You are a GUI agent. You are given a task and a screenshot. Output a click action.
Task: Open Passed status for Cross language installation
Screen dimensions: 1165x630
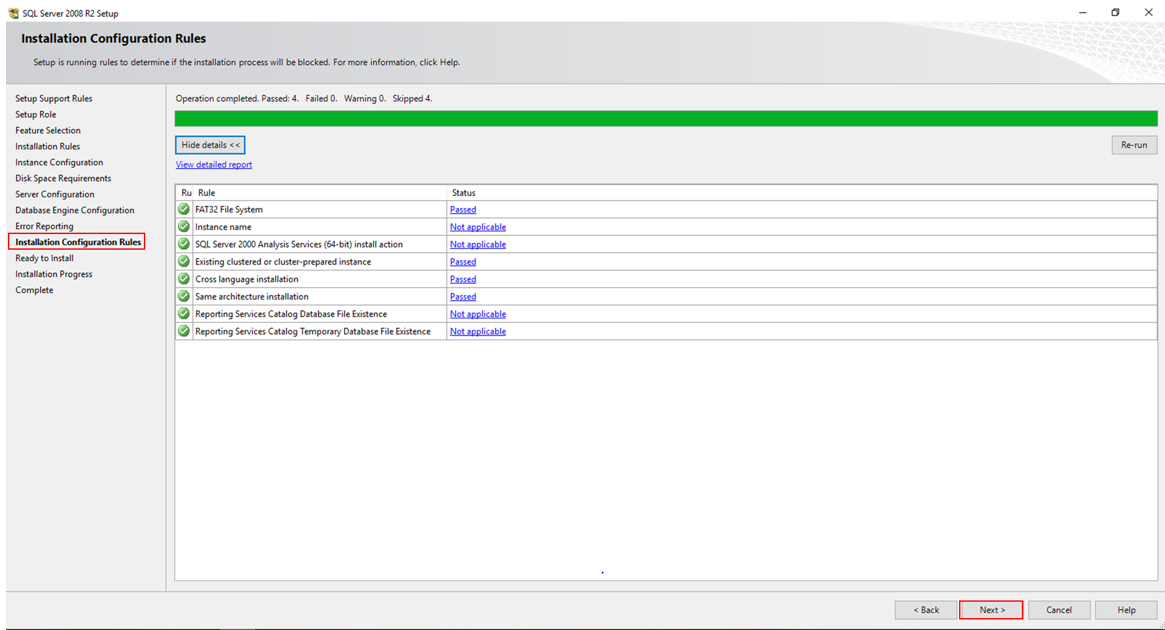[x=463, y=279]
